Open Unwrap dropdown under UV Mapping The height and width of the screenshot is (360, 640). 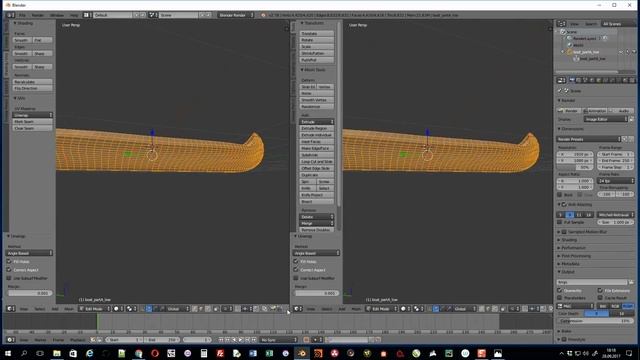(33, 115)
